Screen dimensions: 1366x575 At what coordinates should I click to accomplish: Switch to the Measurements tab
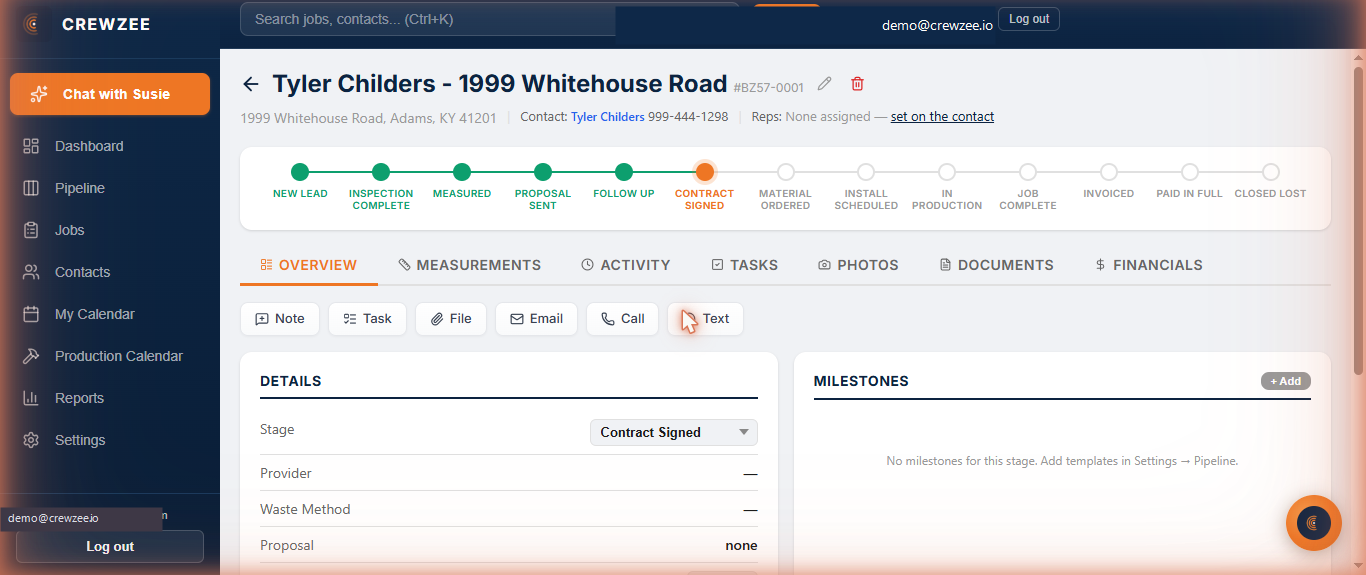coord(469,265)
